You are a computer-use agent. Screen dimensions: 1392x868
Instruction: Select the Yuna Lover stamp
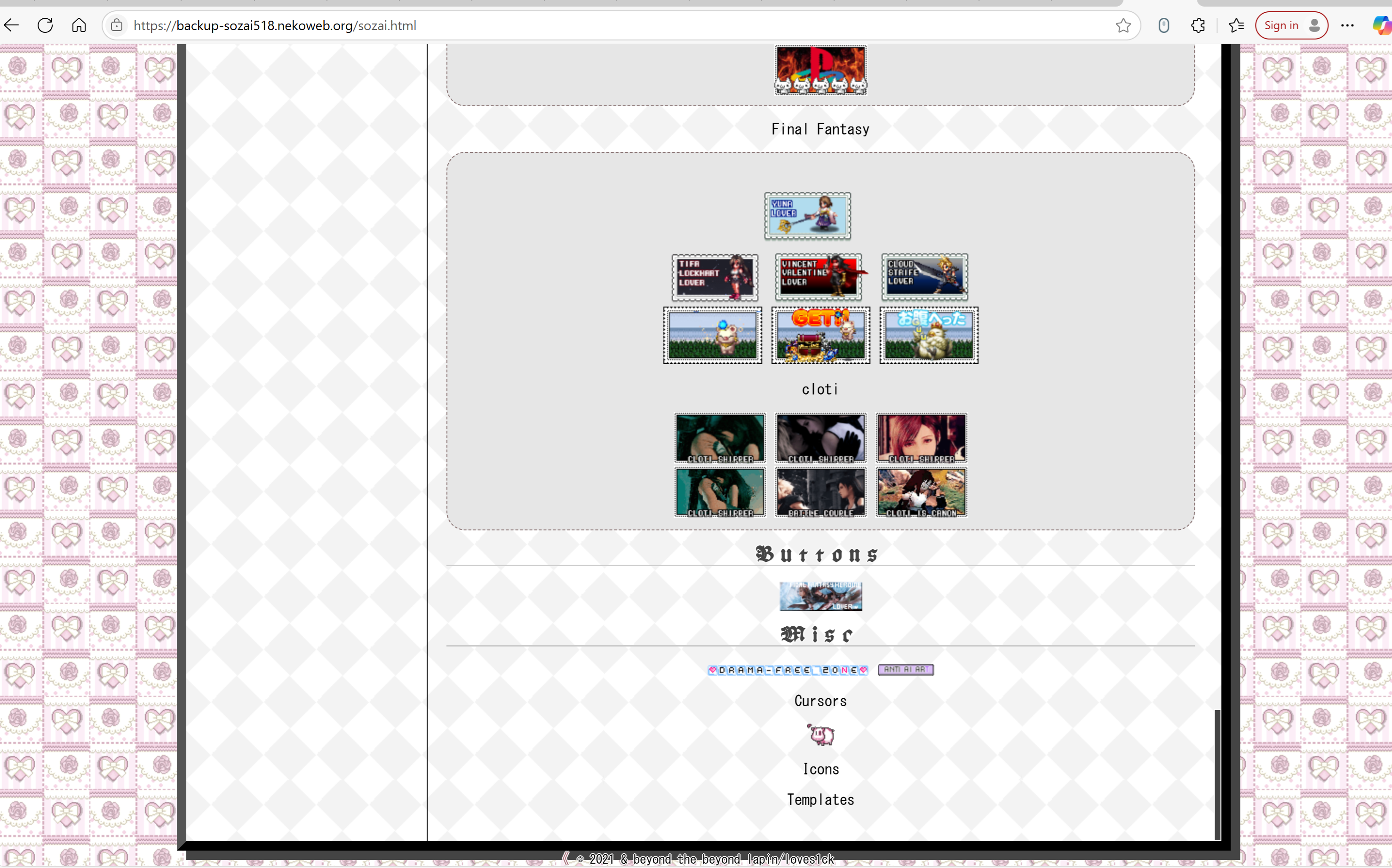[807, 216]
